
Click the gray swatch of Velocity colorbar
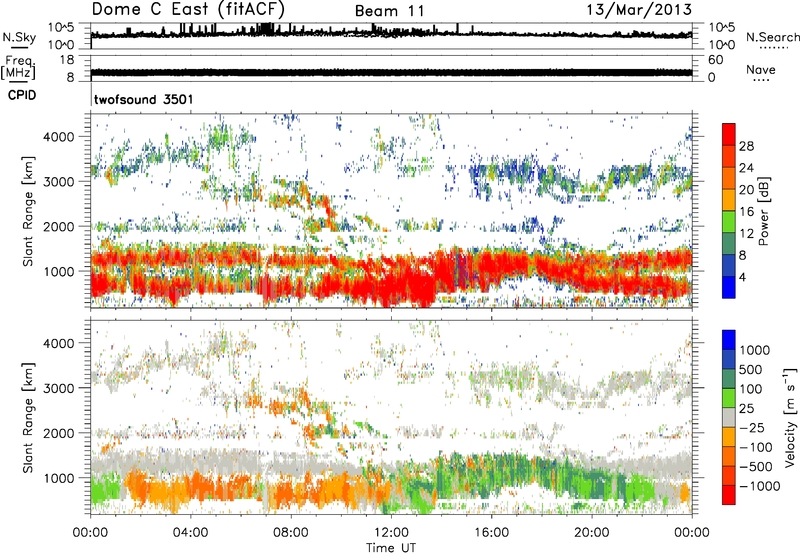pyautogui.click(x=729, y=417)
